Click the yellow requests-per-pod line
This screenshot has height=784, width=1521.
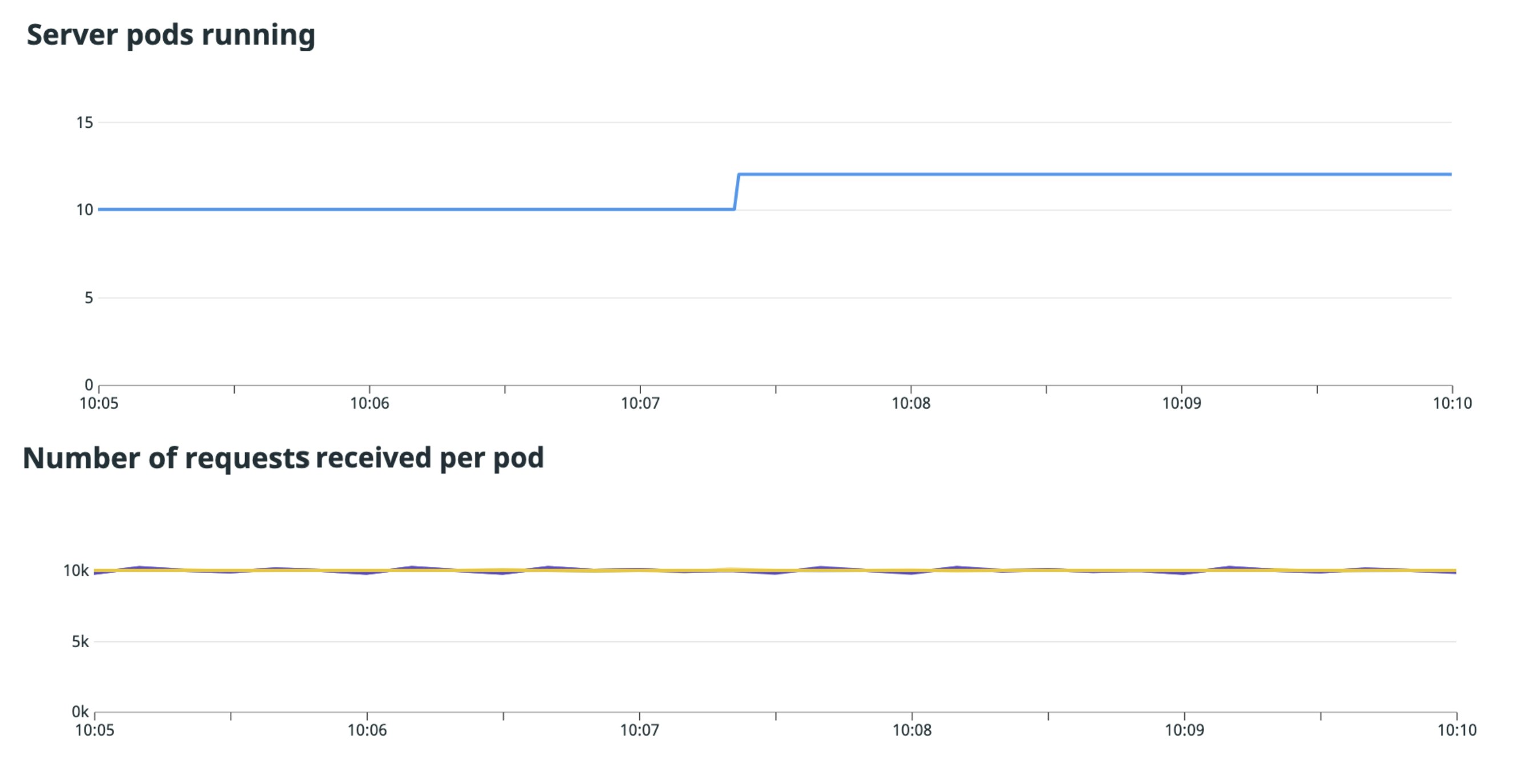click(709, 571)
